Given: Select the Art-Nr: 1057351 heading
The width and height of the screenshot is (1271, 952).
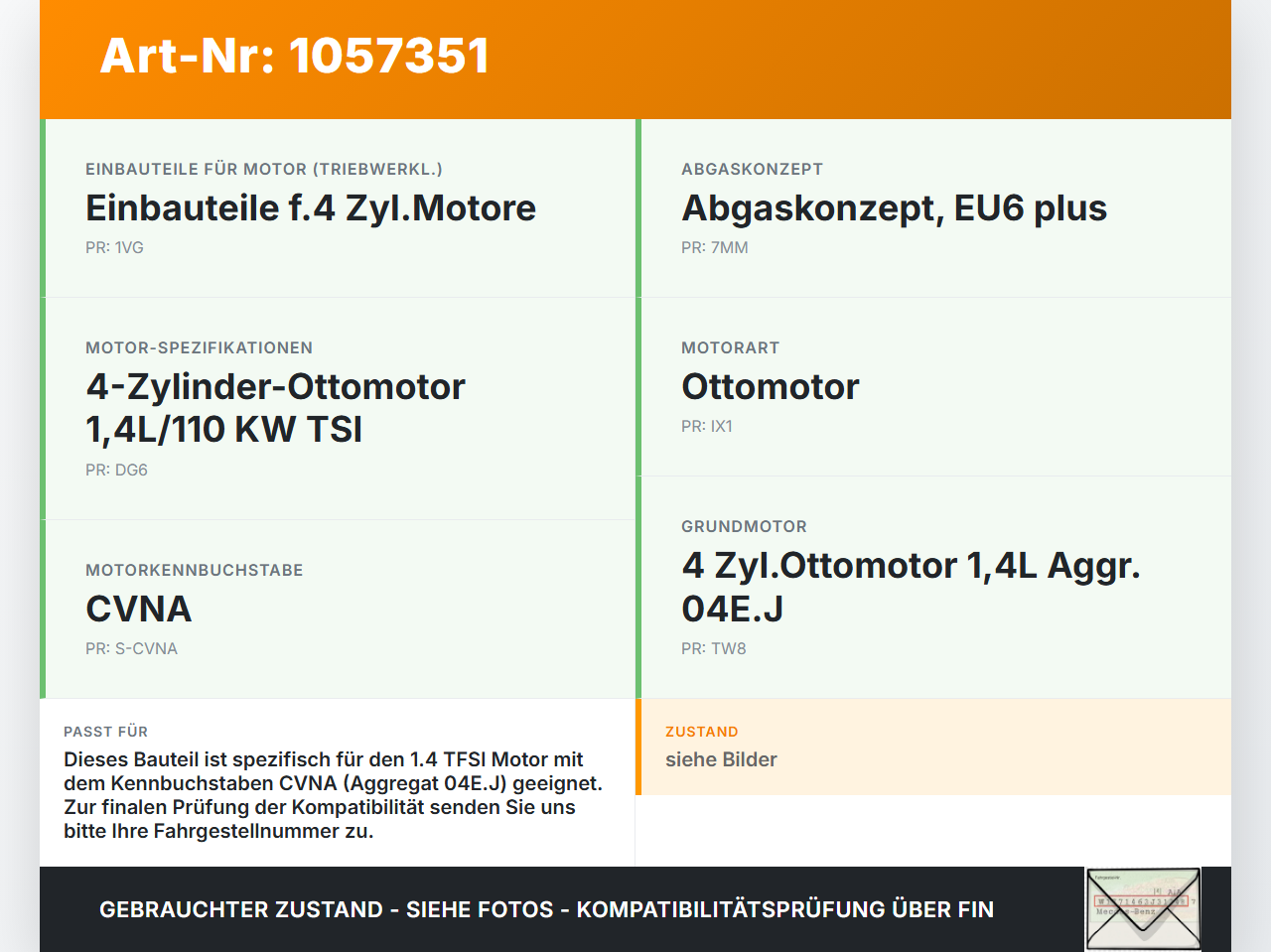Looking at the screenshot, I should (295, 56).
